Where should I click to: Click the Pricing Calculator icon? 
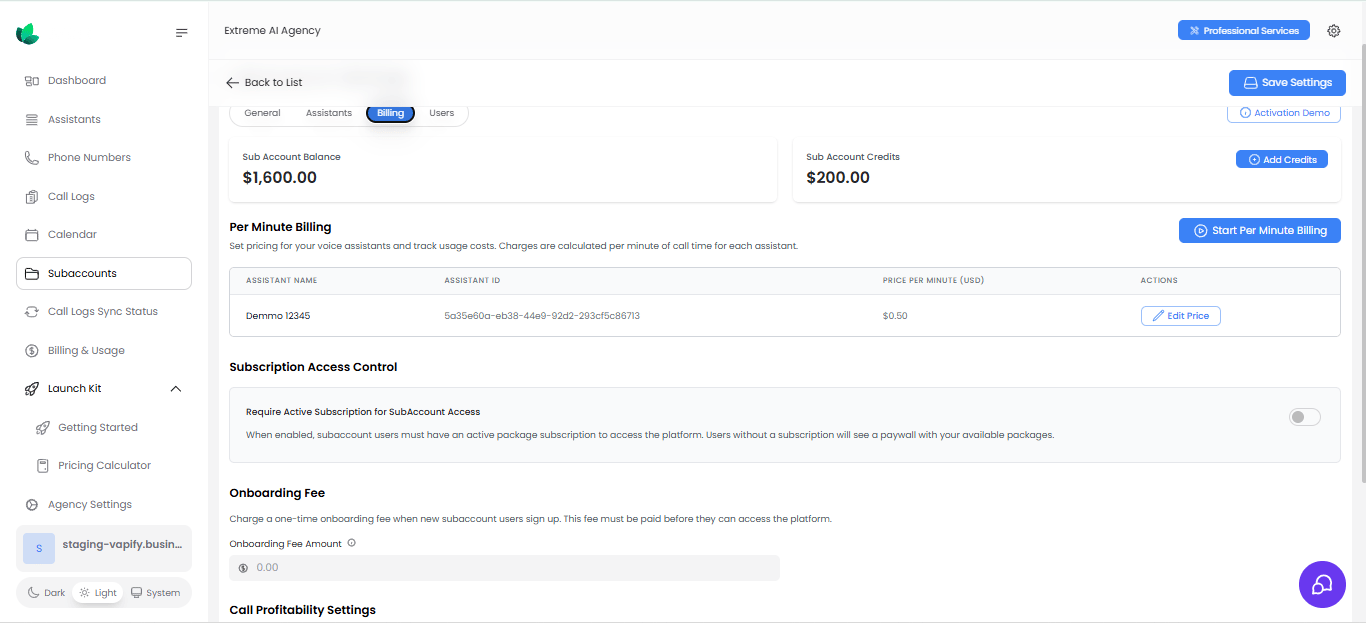[42, 466]
